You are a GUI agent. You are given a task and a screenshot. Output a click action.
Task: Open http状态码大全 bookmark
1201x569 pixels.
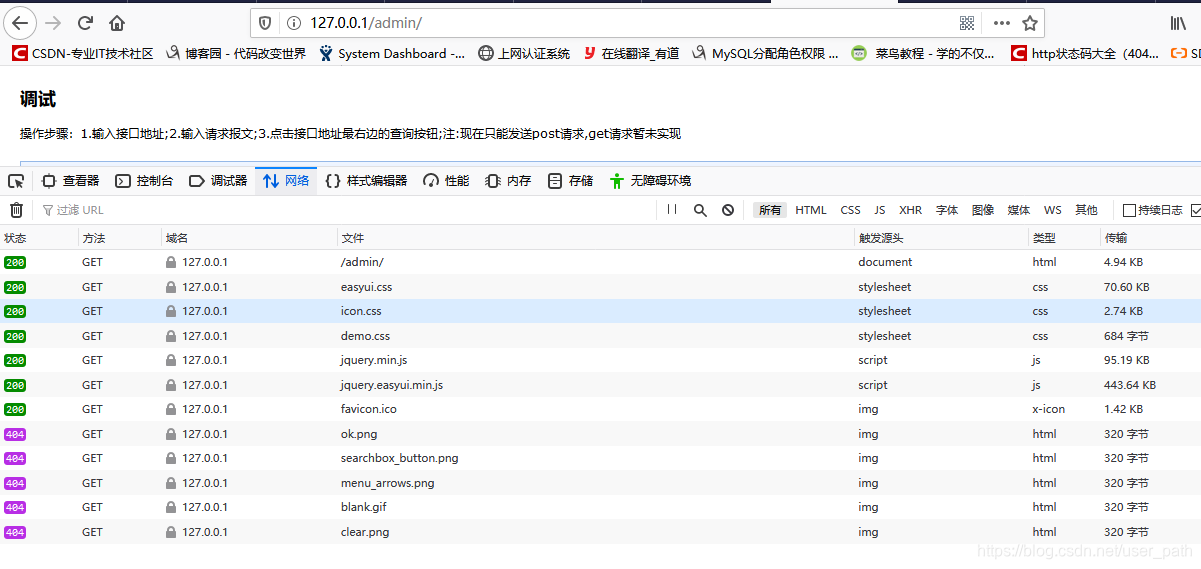(1085, 54)
